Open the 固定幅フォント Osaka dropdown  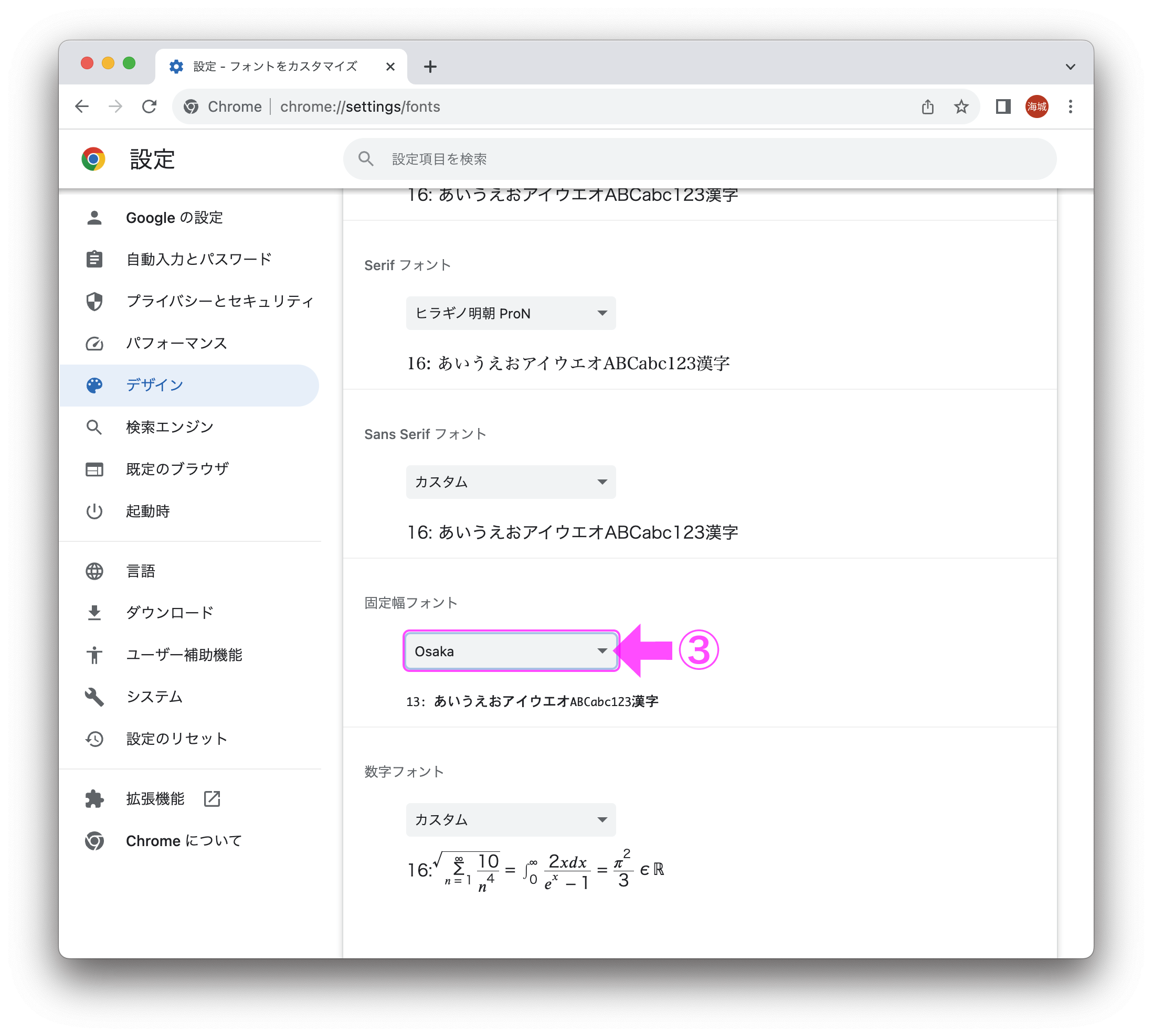tap(511, 651)
